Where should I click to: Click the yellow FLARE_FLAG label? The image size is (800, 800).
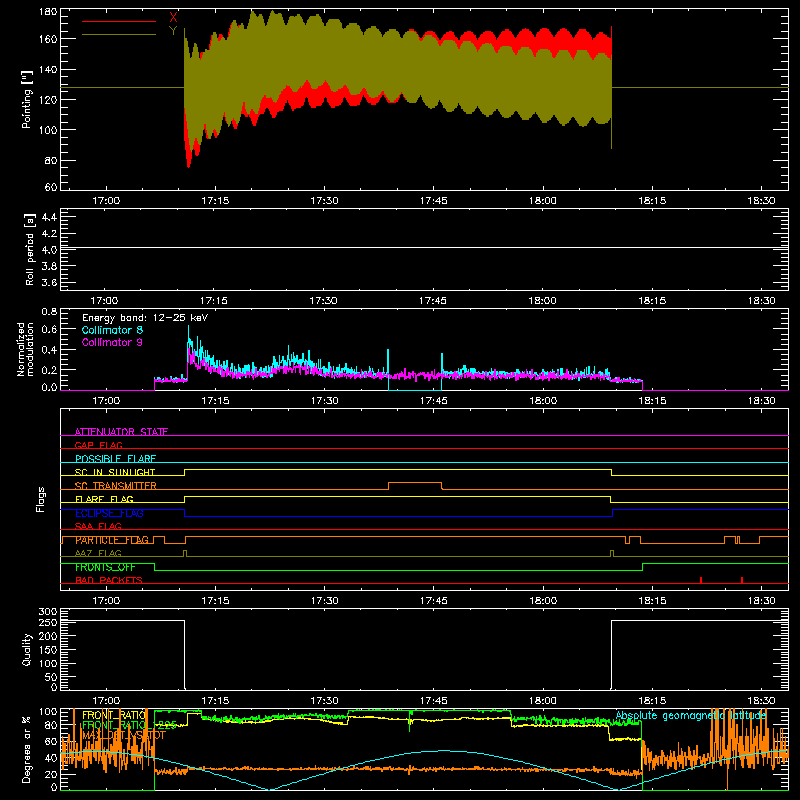104,499
